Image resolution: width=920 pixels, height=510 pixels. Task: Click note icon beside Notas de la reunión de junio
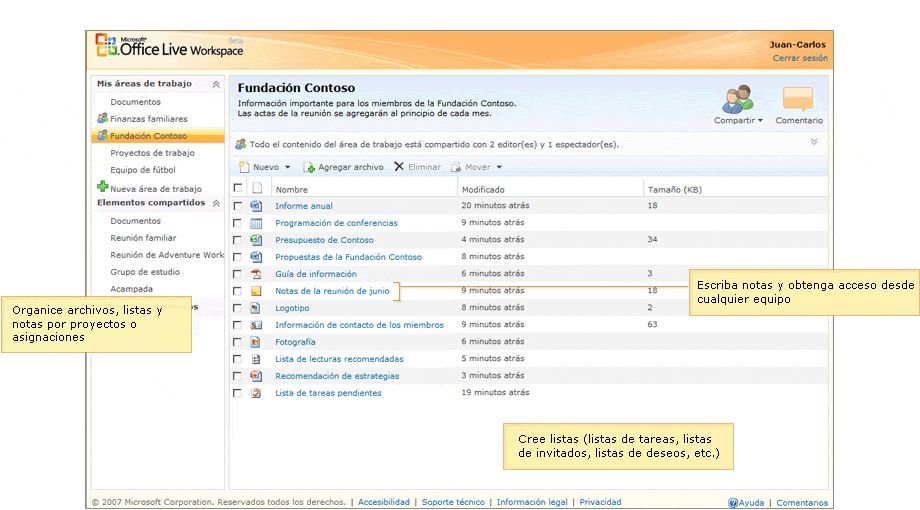(256, 291)
